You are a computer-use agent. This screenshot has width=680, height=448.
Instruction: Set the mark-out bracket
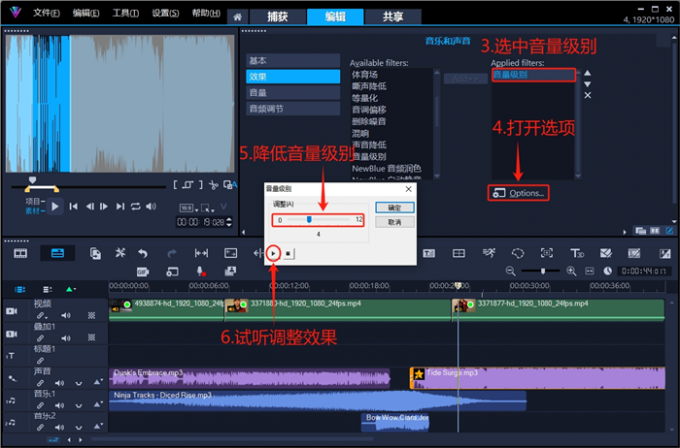pyautogui.click(x=201, y=185)
